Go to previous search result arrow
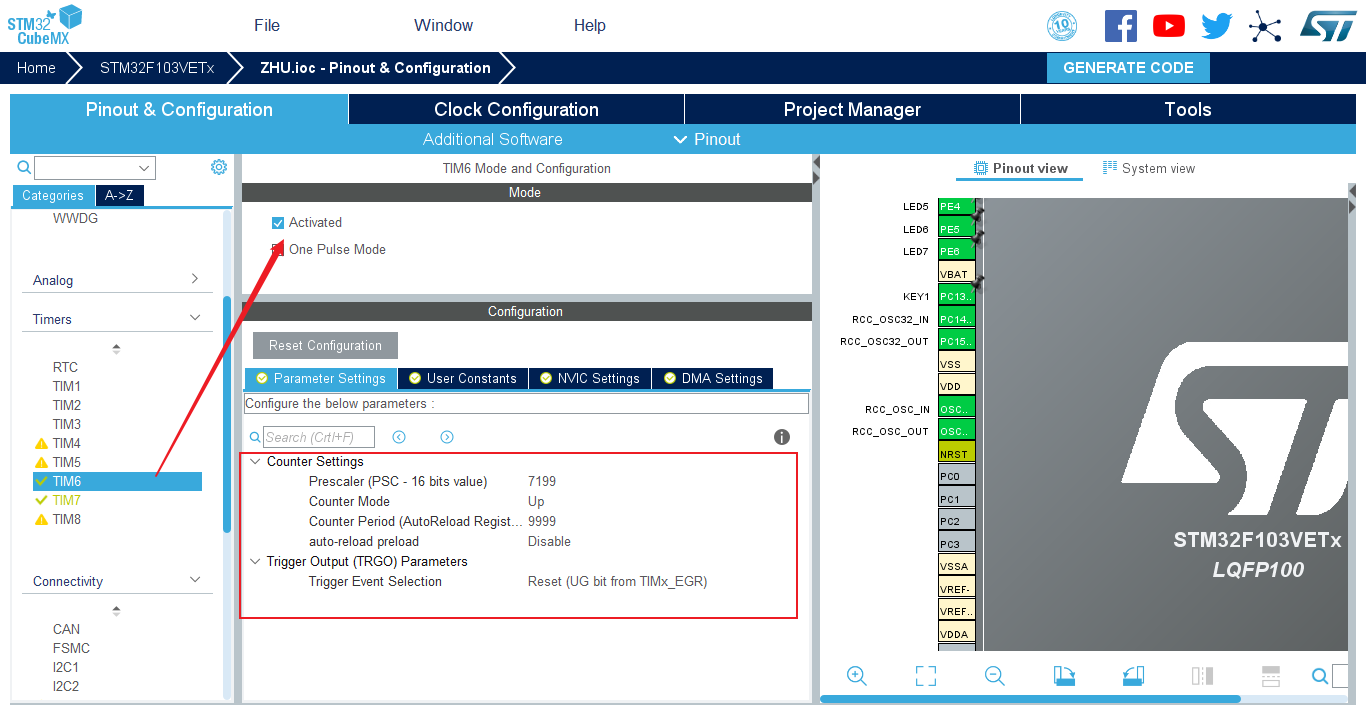This screenshot has height=715, width=1366. (399, 437)
